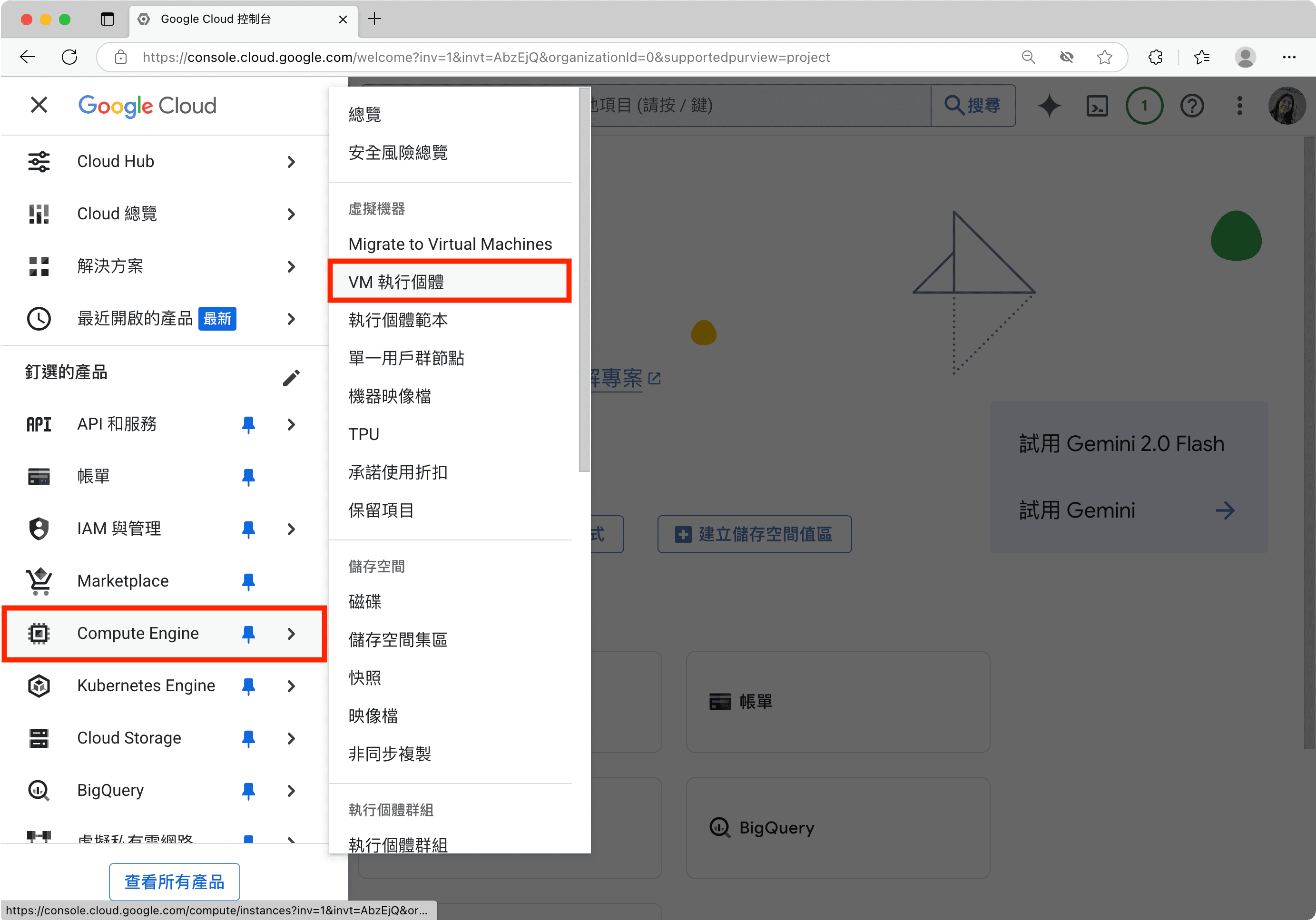Open the BigQuery quick access card
This screenshot has height=921, width=1316.
click(837, 828)
